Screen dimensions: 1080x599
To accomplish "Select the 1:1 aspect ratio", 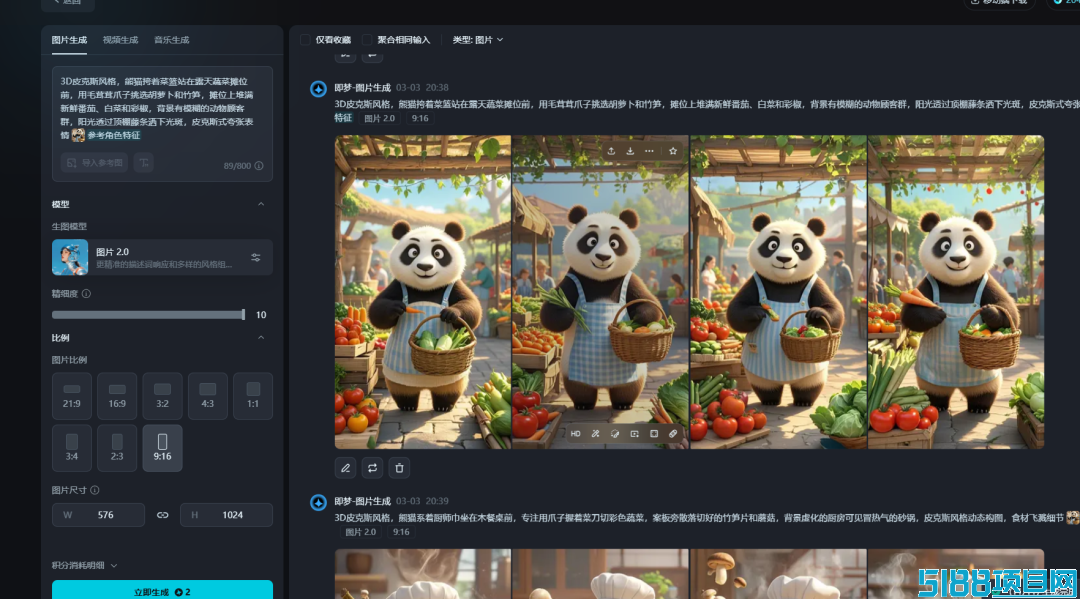I will (253, 396).
